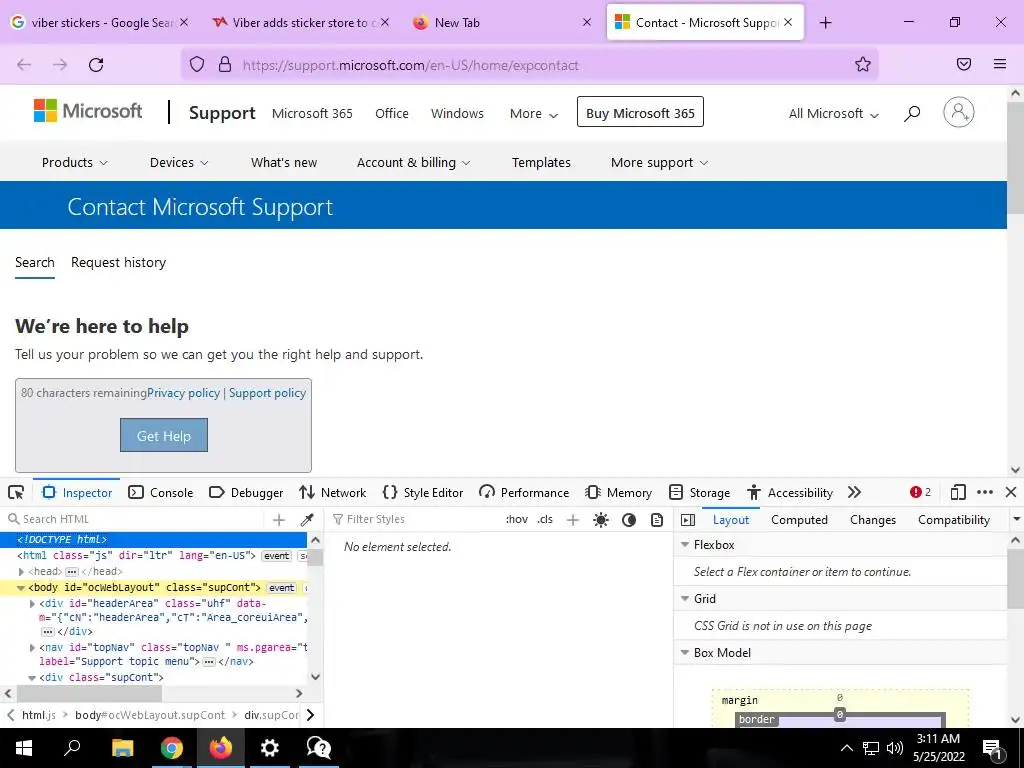Open Chrome from the taskbar
Image resolution: width=1024 pixels, height=768 pixels.
pyautogui.click(x=172, y=748)
